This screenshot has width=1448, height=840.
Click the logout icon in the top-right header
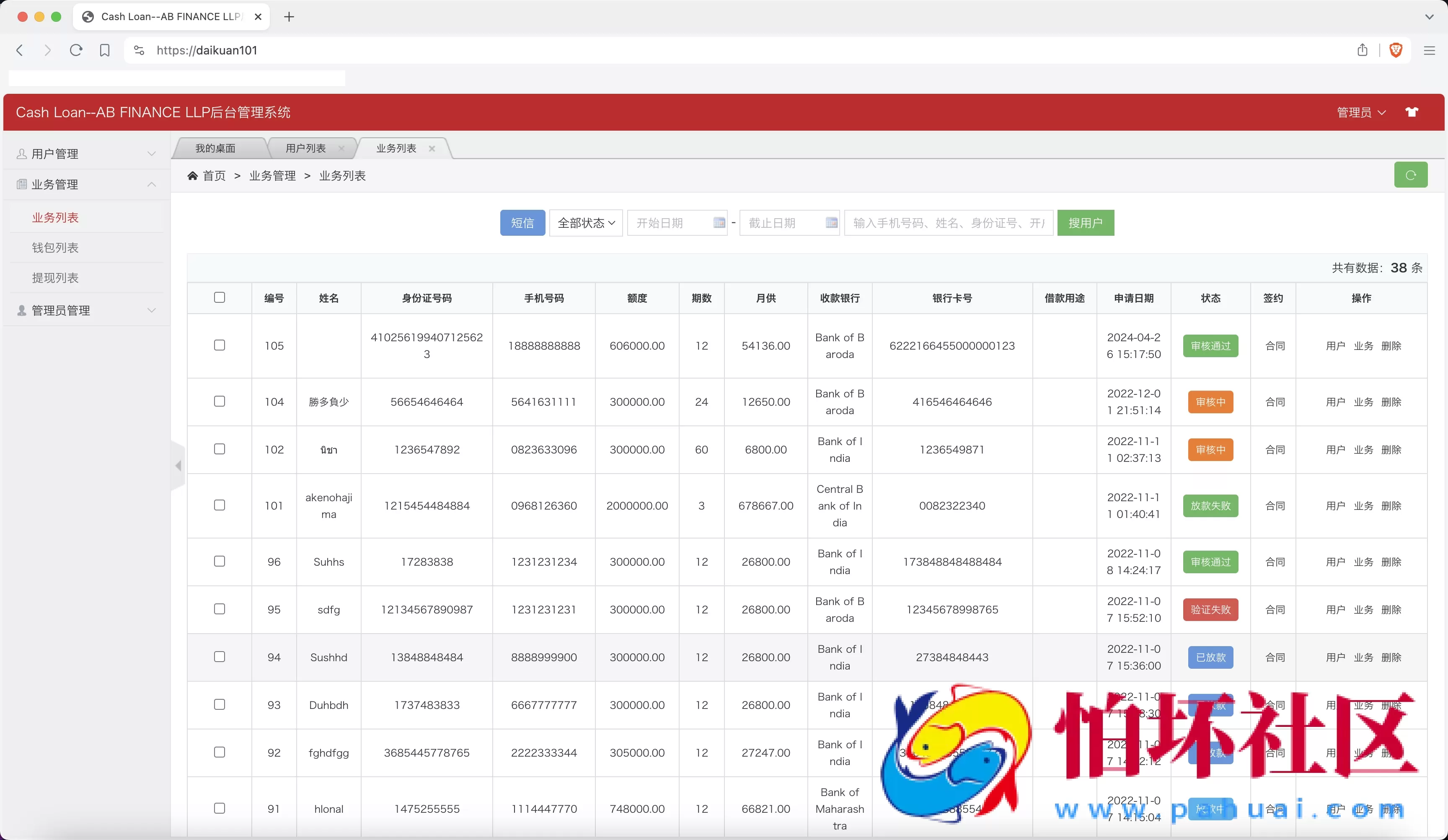tap(1413, 112)
